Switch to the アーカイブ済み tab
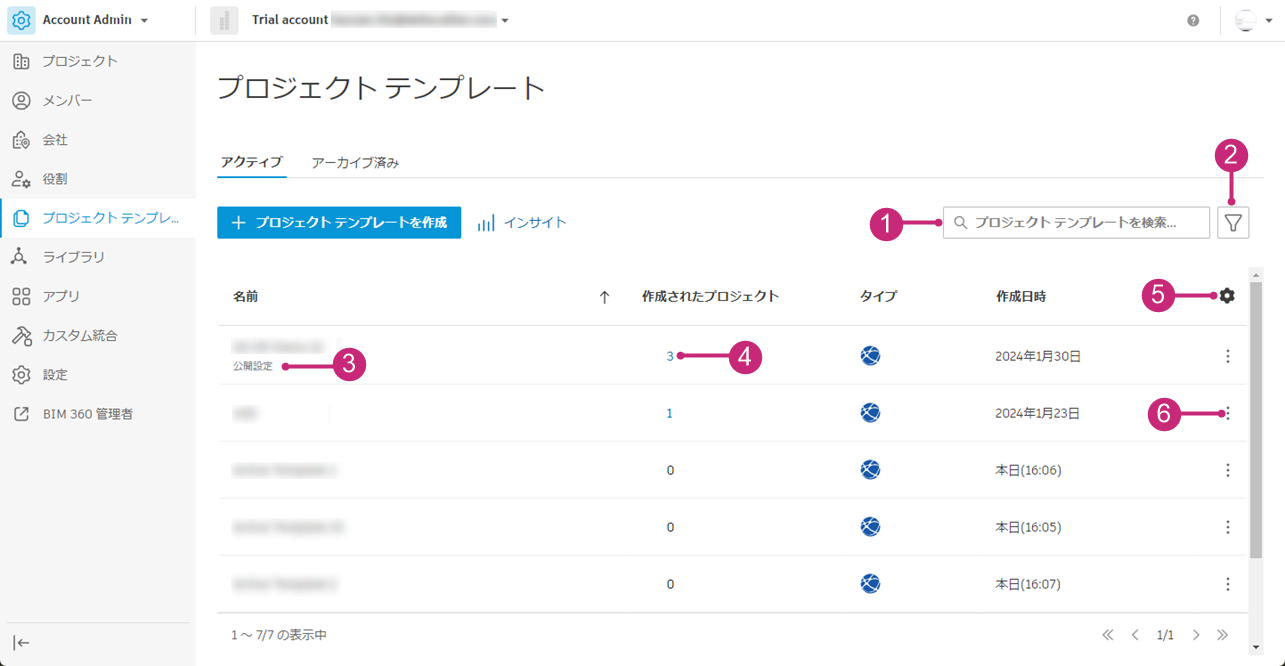Viewport: 1285px width, 666px height. coord(355,162)
